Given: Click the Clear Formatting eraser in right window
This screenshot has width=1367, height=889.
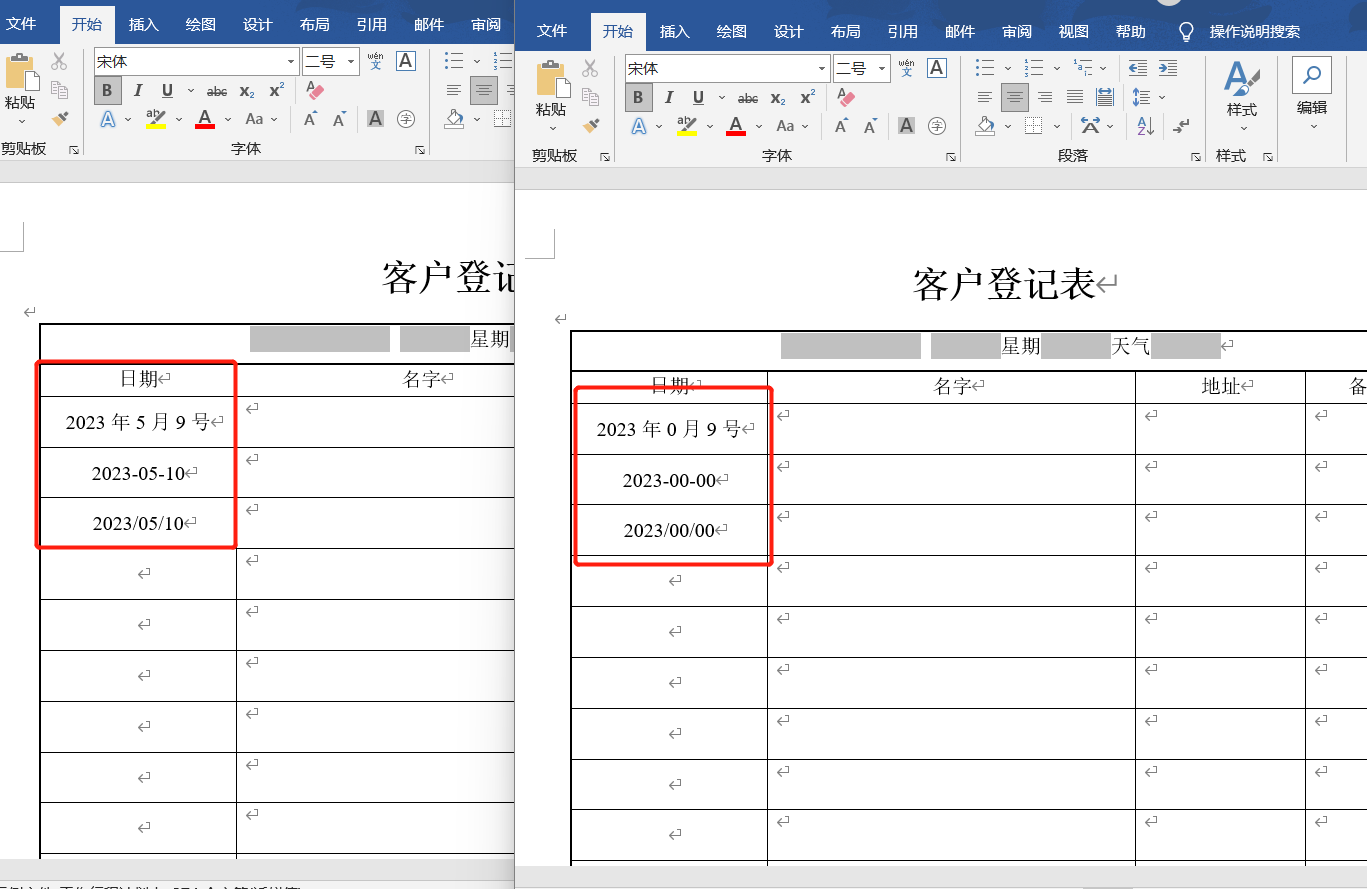Looking at the screenshot, I should 846,97.
